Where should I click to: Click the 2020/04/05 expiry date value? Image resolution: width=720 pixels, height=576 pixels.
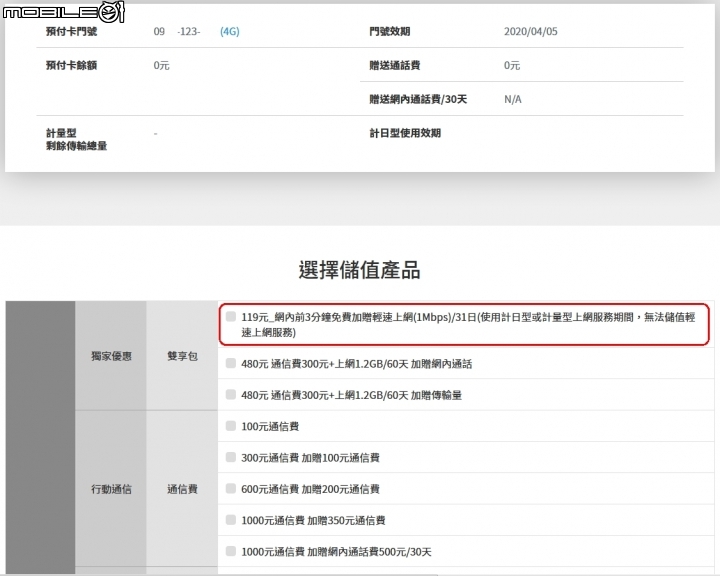pos(531,31)
